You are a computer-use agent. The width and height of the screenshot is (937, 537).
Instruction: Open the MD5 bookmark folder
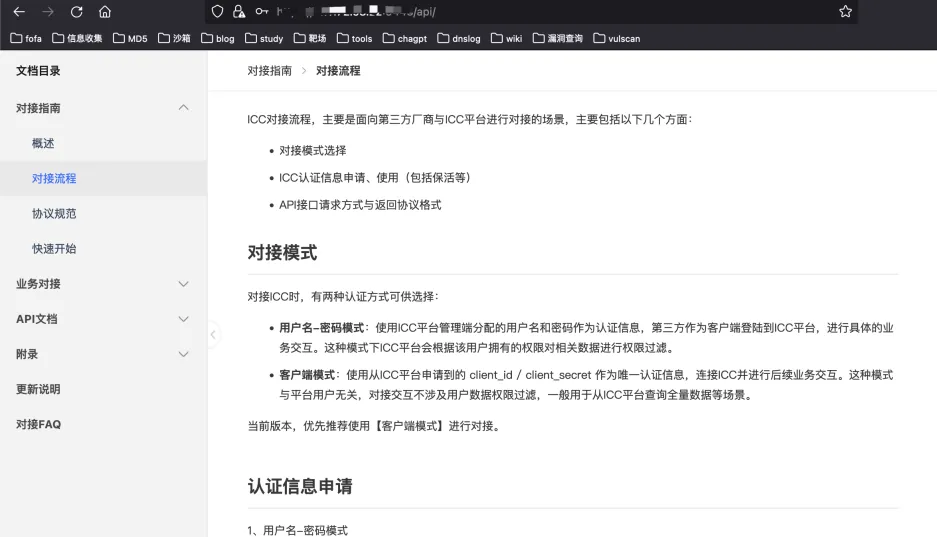(x=130, y=38)
